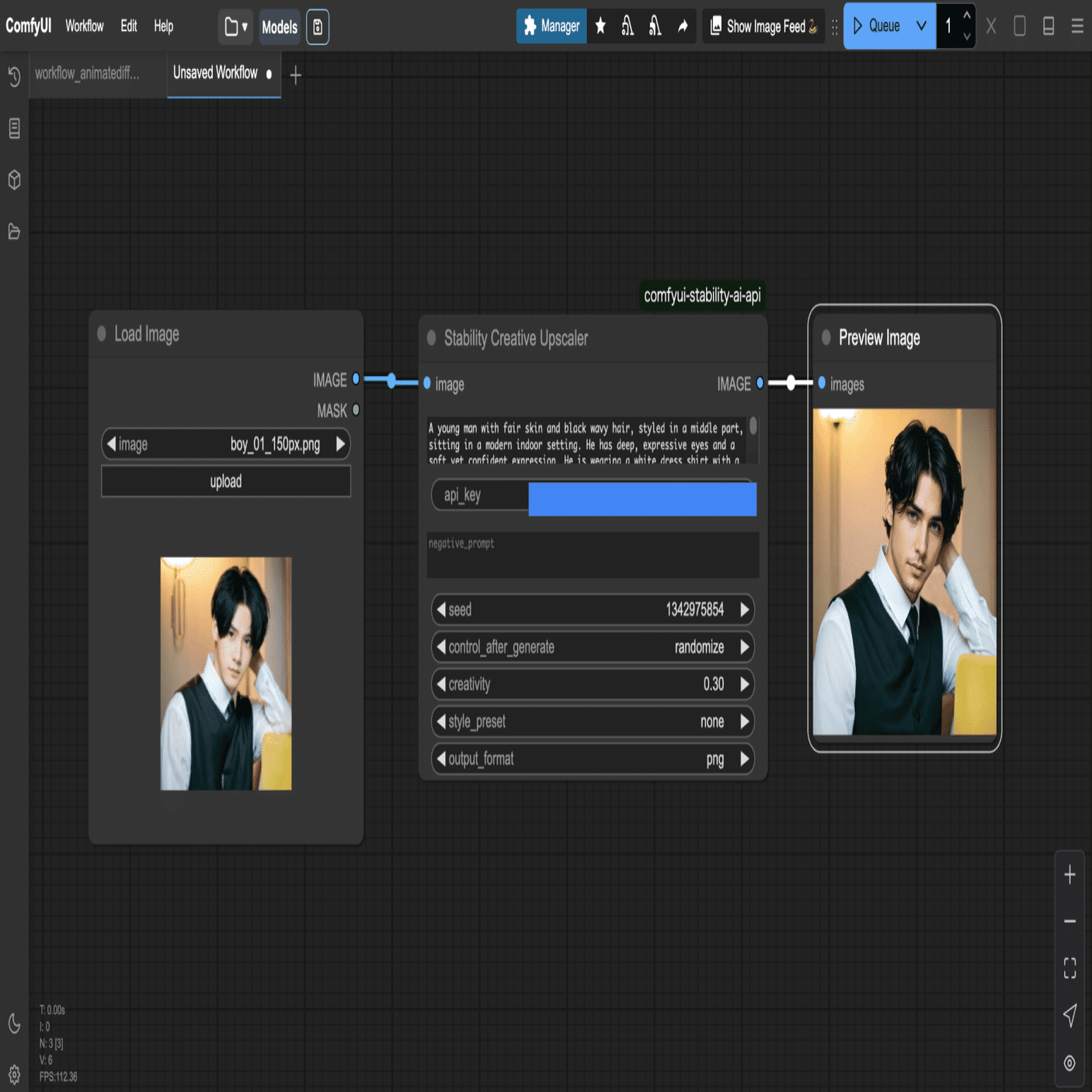Collapse the Load Image node via its dot
The image size is (1092, 1092).
pyautogui.click(x=102, y=334)
